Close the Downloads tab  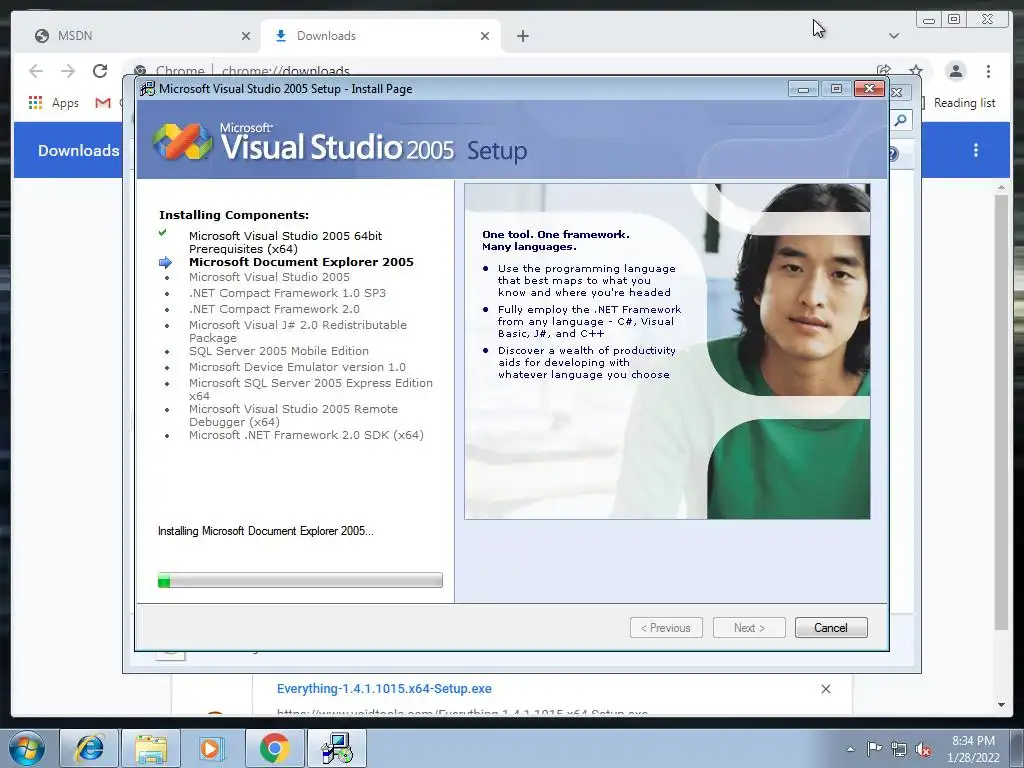[485, 36]
